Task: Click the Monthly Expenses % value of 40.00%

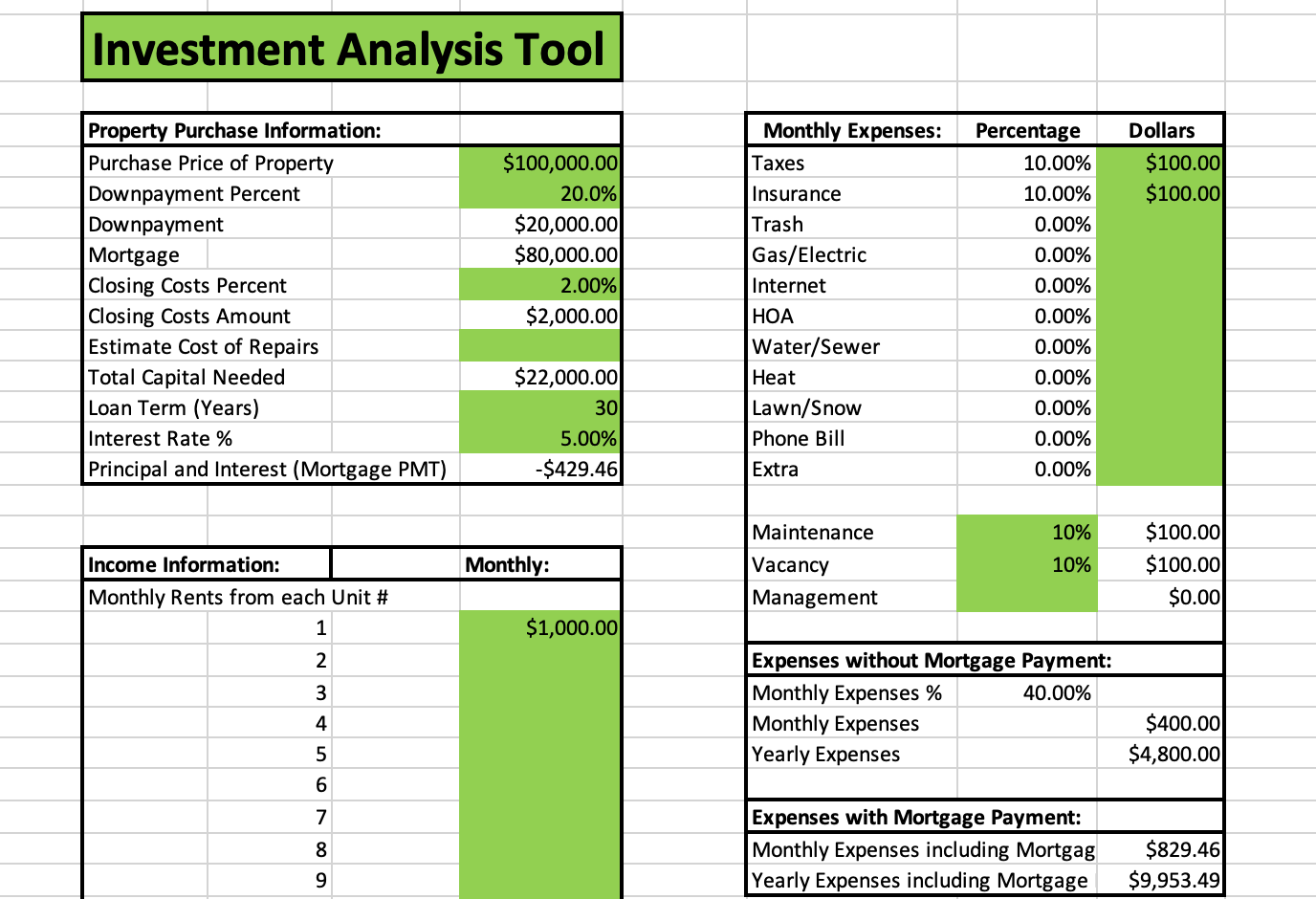Action: 1027,692
